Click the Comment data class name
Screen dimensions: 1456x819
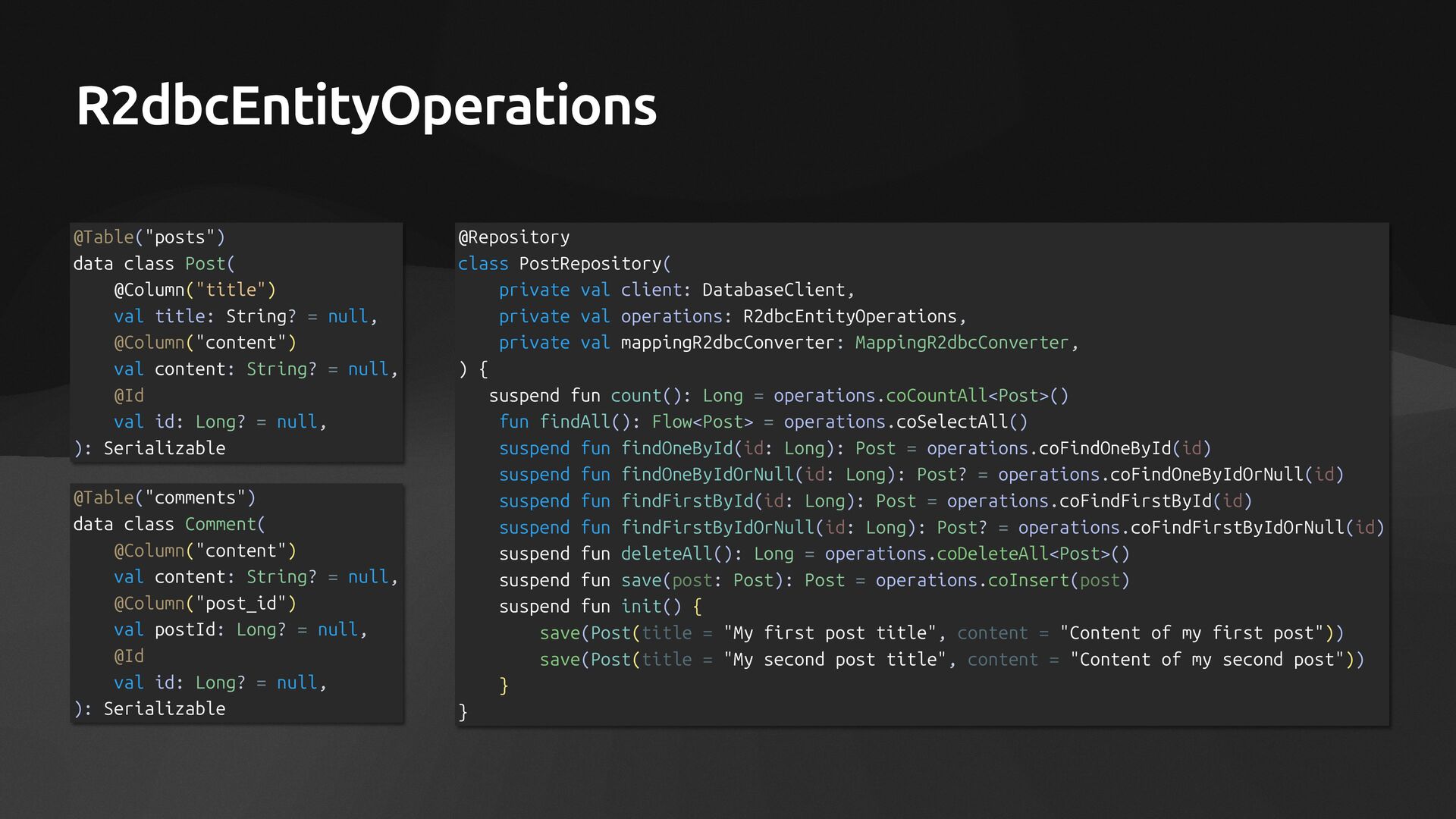coord(221,525)
